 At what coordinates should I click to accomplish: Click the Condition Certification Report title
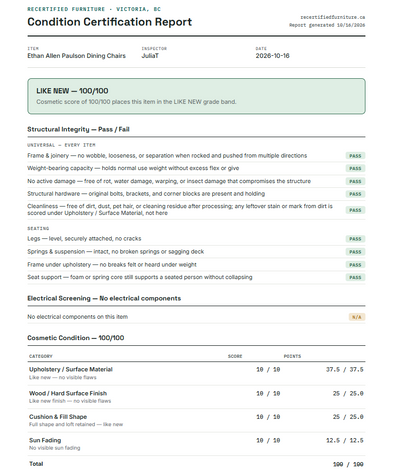110,22
